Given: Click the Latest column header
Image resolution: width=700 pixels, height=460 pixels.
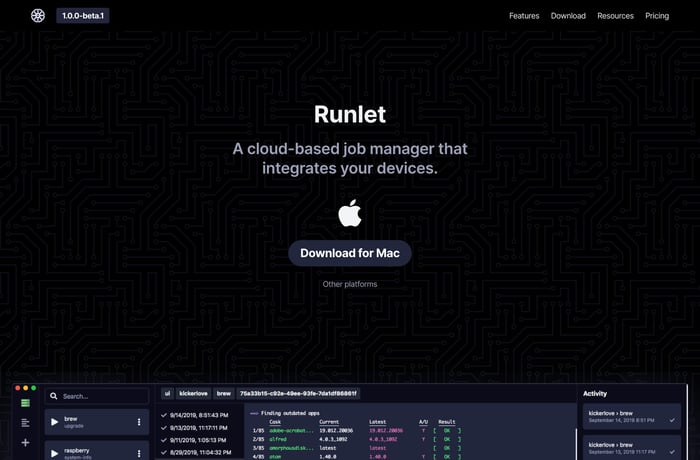Looking at the screenshot, I should 378,422.
